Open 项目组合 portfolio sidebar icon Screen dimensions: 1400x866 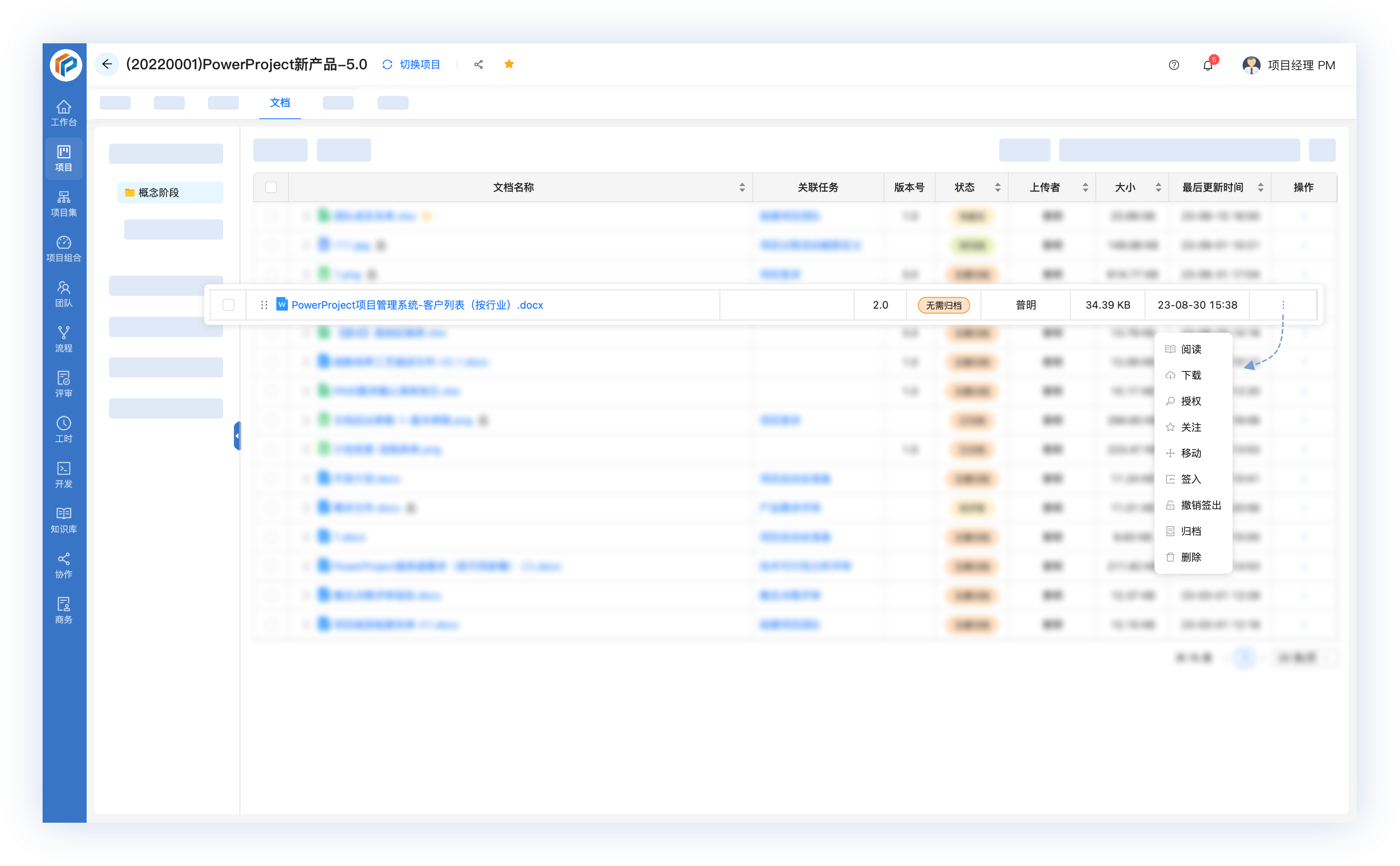[64, 249]
